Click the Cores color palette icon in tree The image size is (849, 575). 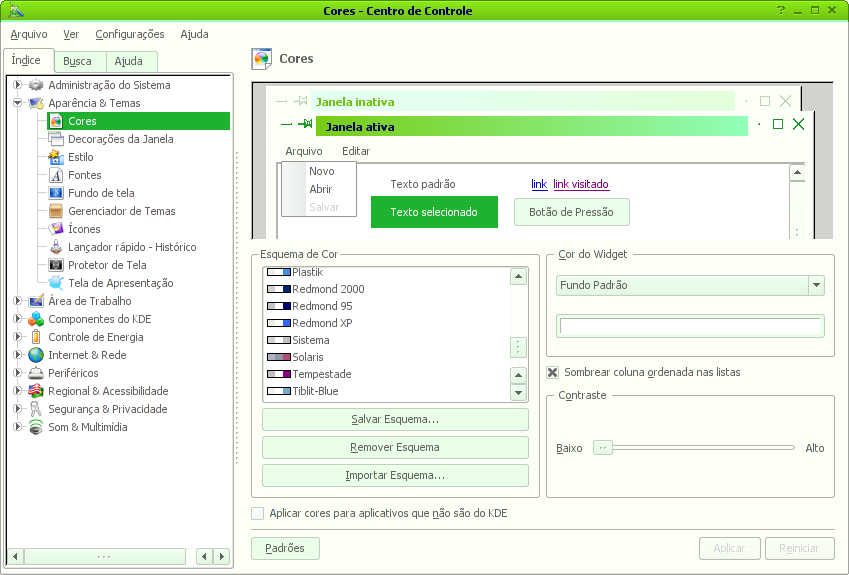pyautogui.click(x=56, y=121)
